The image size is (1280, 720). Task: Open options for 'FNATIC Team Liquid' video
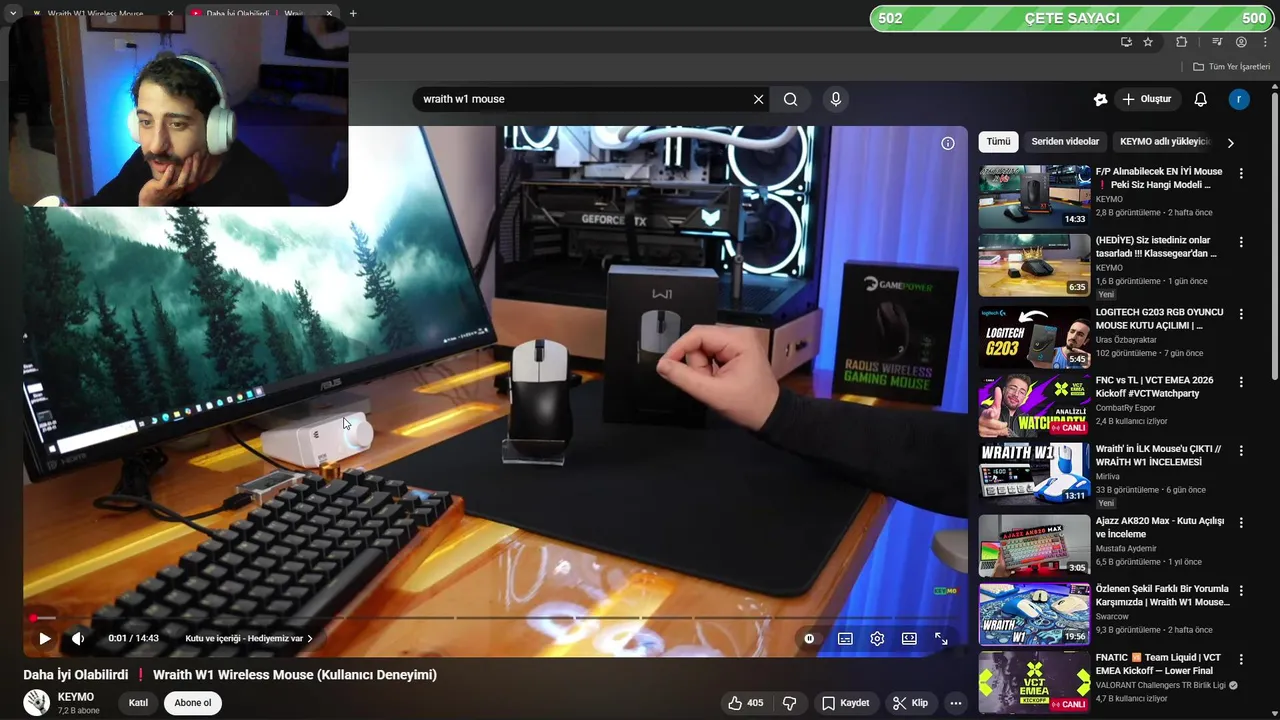pos(1241,660)
